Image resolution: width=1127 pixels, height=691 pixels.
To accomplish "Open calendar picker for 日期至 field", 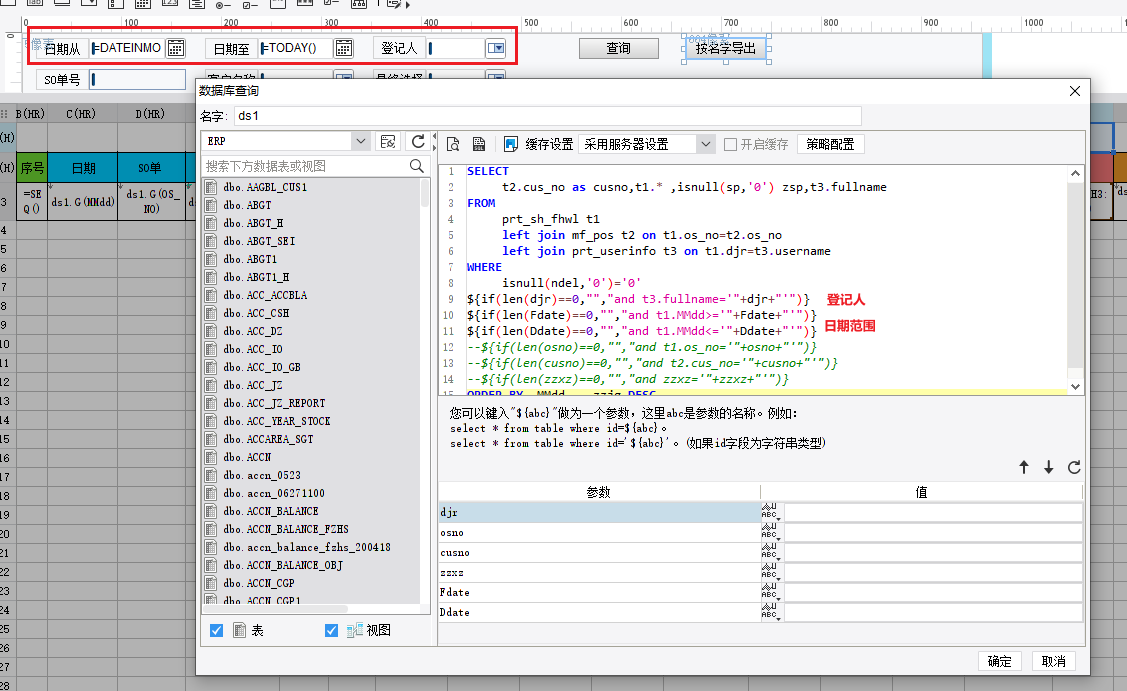I will [x=344, y=48].
